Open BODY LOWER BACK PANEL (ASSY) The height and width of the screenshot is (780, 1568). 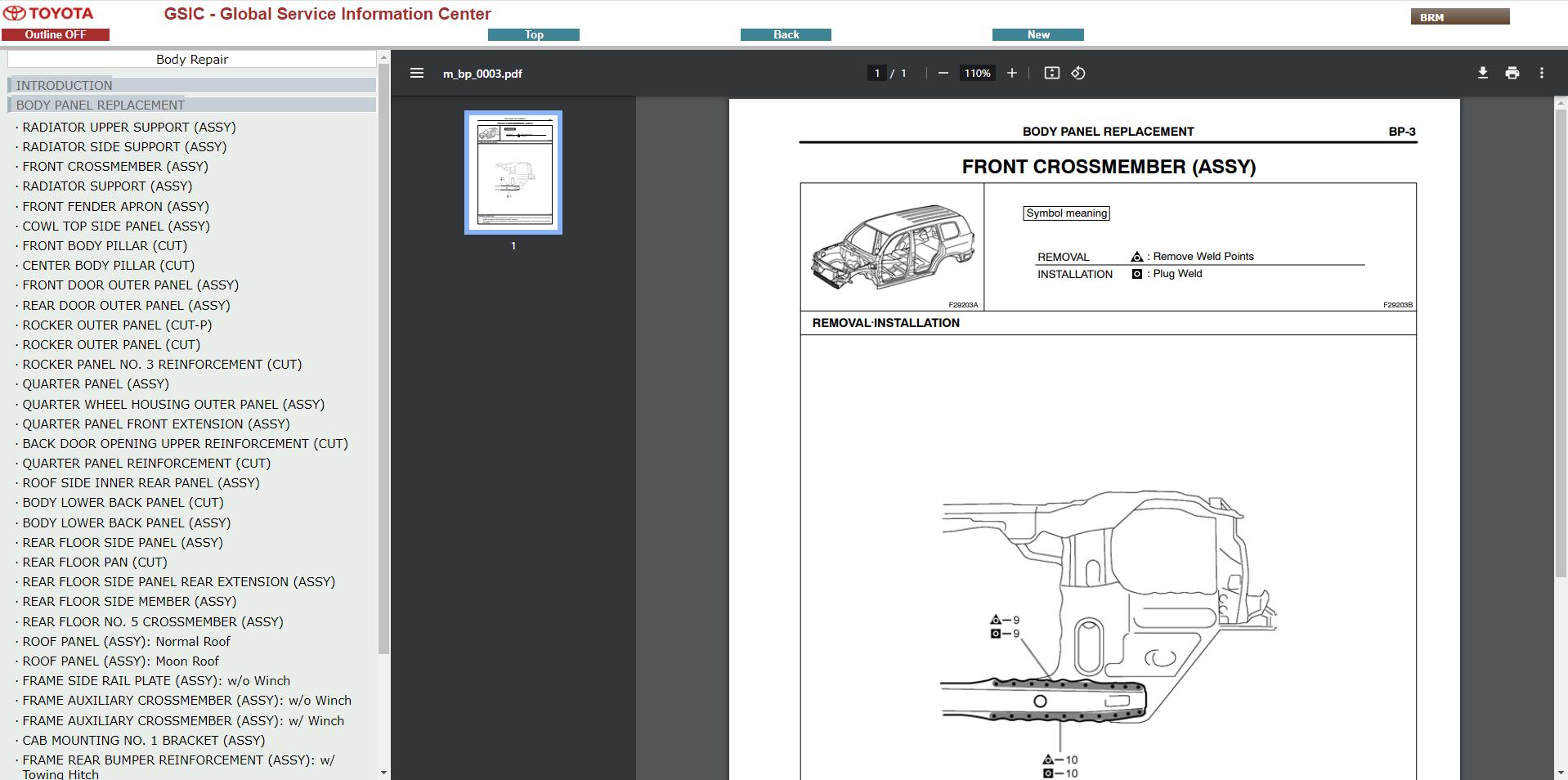coord(127,522)
